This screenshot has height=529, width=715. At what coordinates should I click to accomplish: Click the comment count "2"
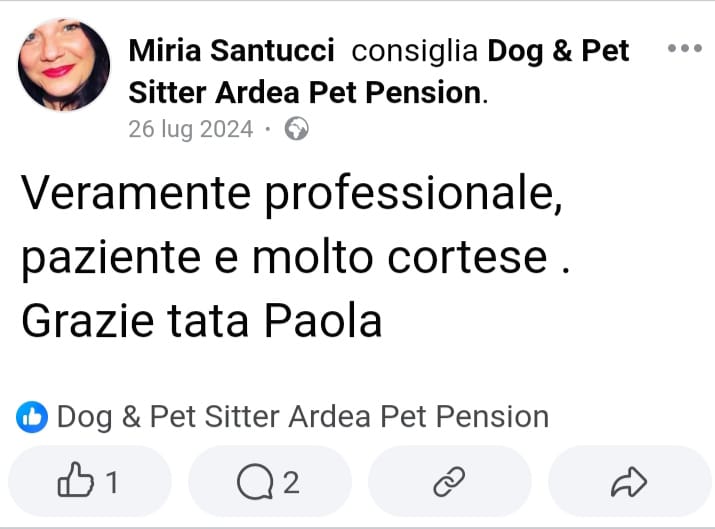291,484
